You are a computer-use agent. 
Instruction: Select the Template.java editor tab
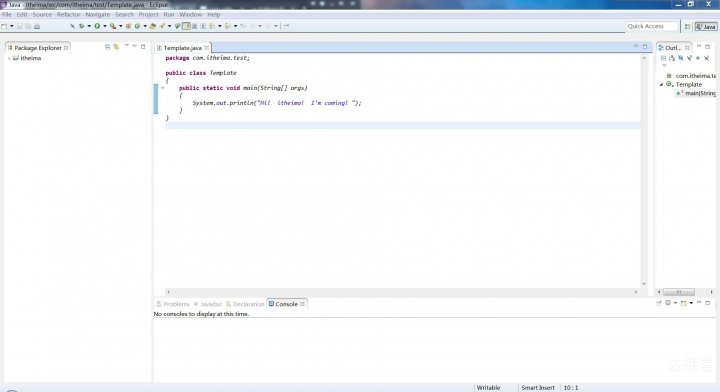[x=183, y=48]
